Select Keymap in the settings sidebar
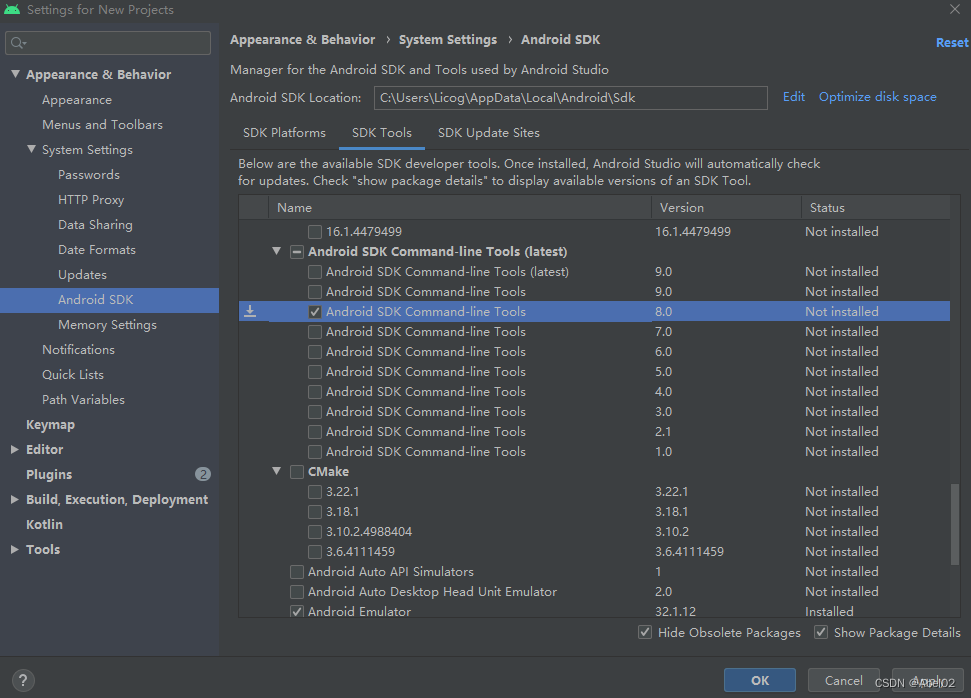This screenshot has height=698, width=971. [48, 424]
